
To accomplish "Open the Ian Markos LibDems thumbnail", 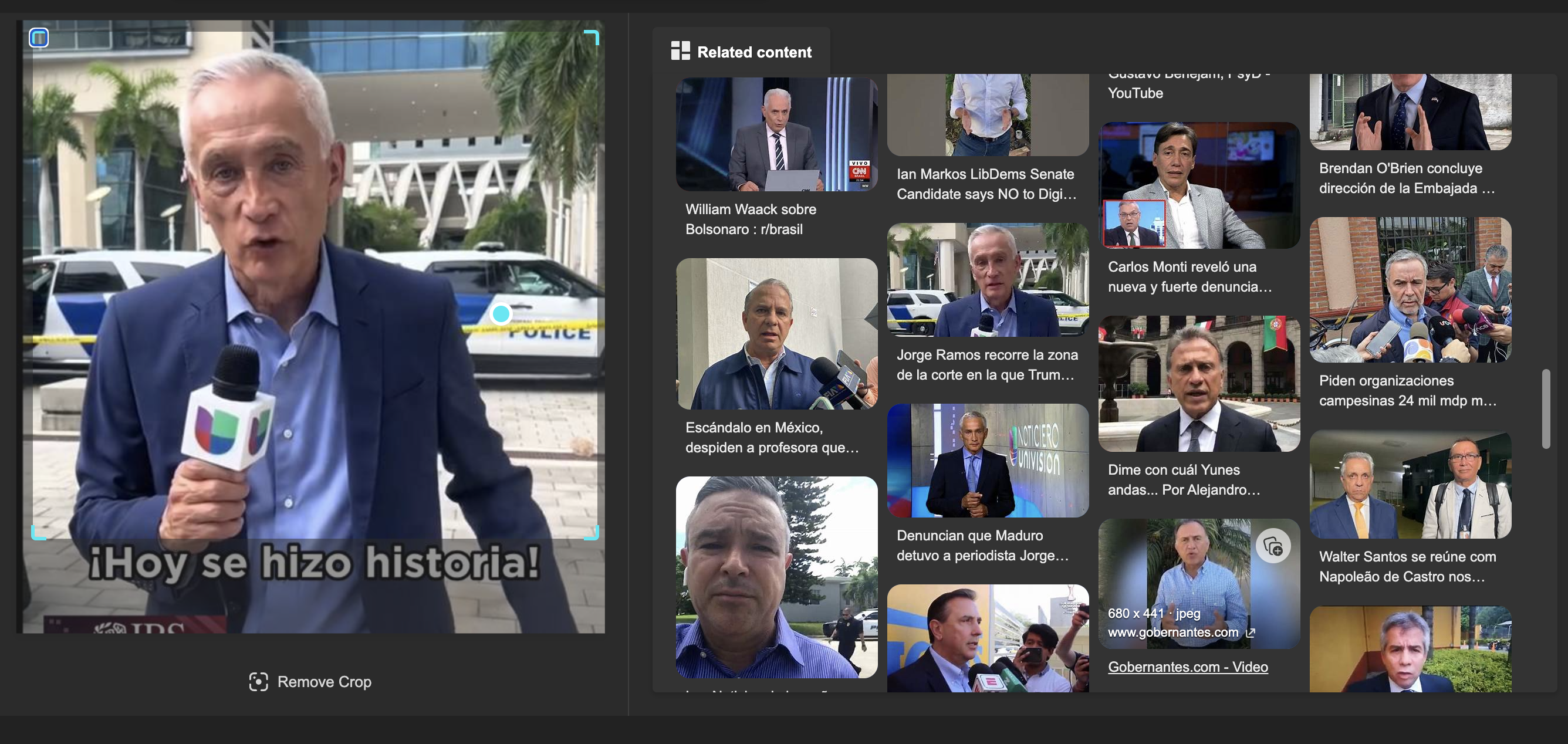I will [987, 114].
